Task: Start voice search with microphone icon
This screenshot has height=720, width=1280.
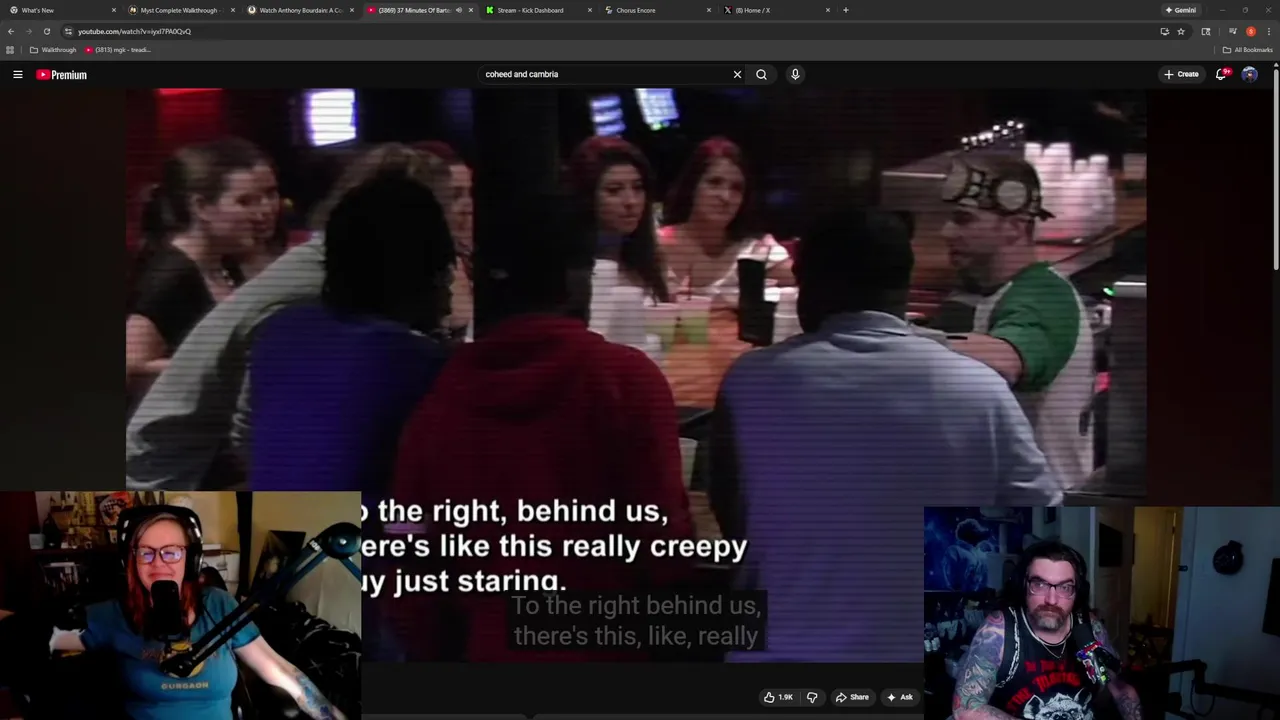Action: [795, 74]
